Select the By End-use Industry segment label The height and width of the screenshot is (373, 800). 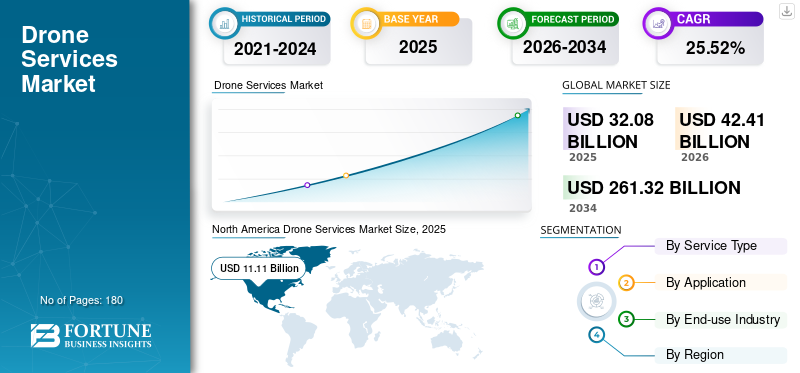(x=721, y=319)
